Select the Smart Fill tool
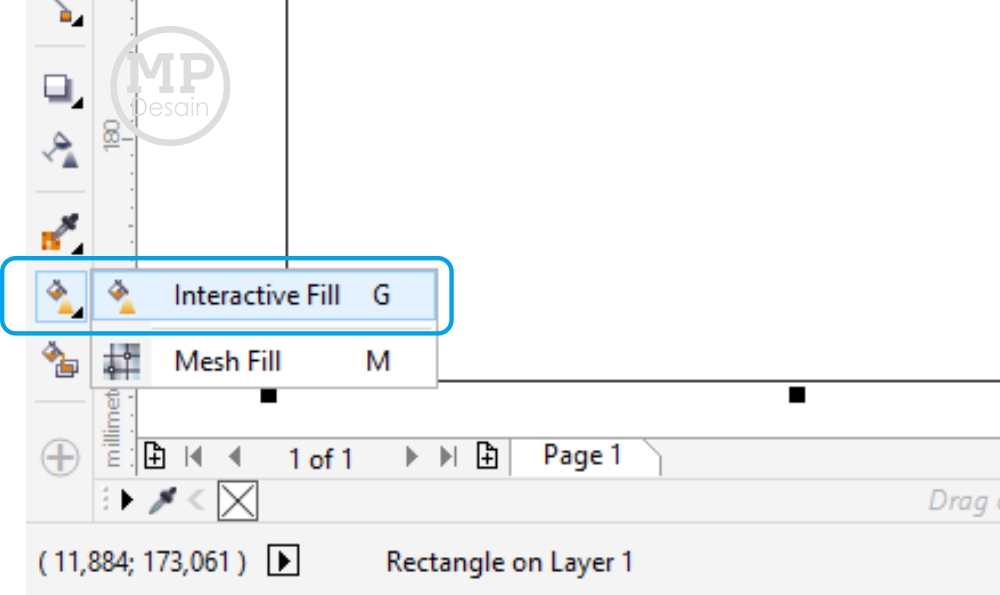The image size is (1000, 595). click(61, 360)
